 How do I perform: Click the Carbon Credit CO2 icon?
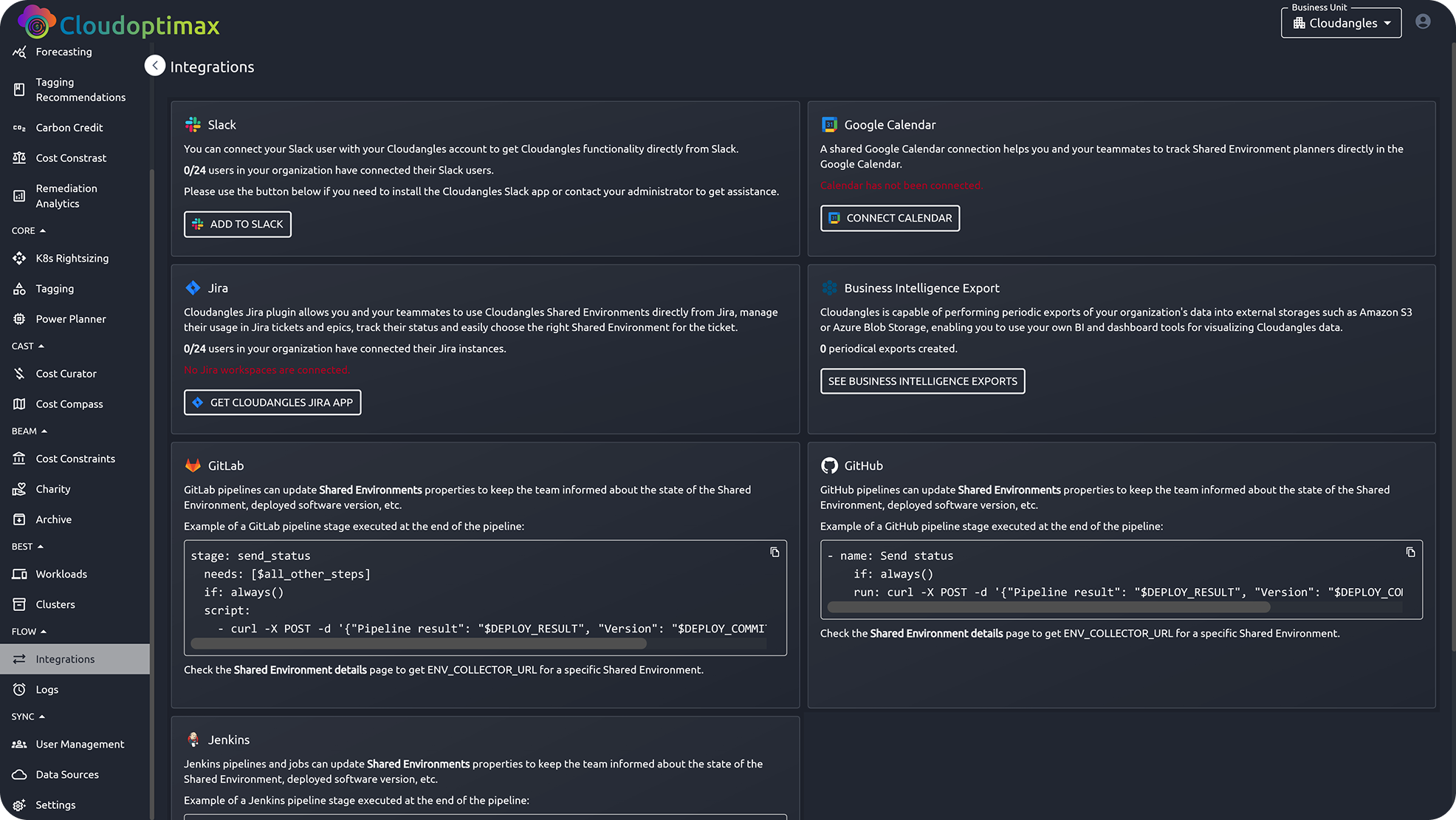(x=19, y=128)
